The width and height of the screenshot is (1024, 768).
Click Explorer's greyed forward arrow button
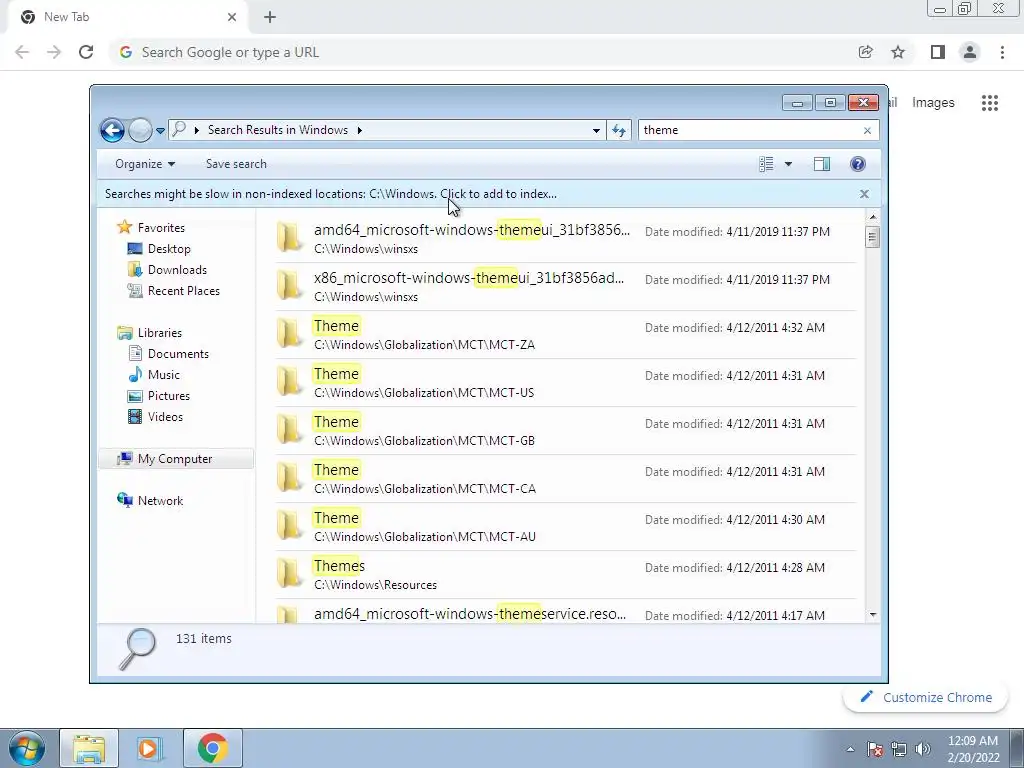(x=140, y=130)
